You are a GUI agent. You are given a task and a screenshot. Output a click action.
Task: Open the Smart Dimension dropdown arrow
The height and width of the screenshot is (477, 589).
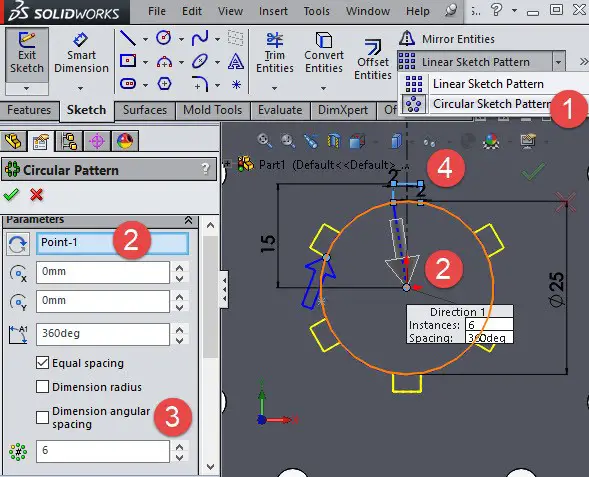pos(81,89)
